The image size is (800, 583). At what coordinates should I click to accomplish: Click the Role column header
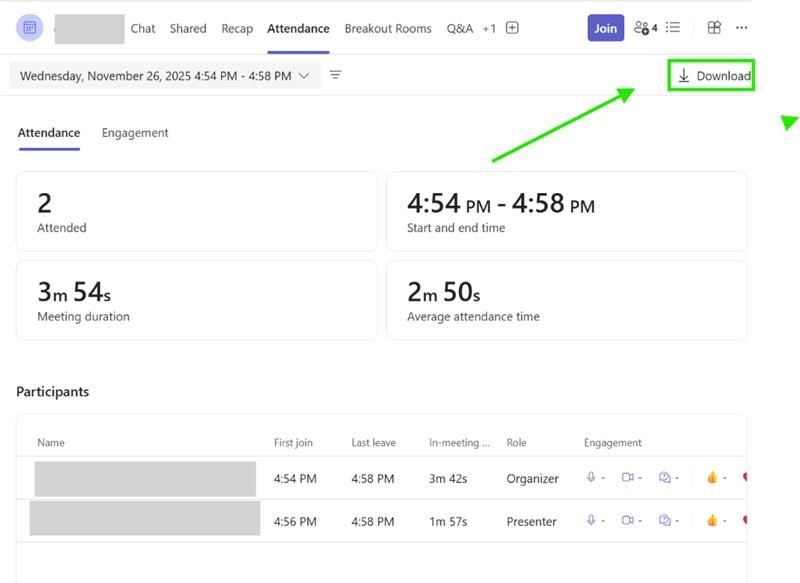(516, 442)
